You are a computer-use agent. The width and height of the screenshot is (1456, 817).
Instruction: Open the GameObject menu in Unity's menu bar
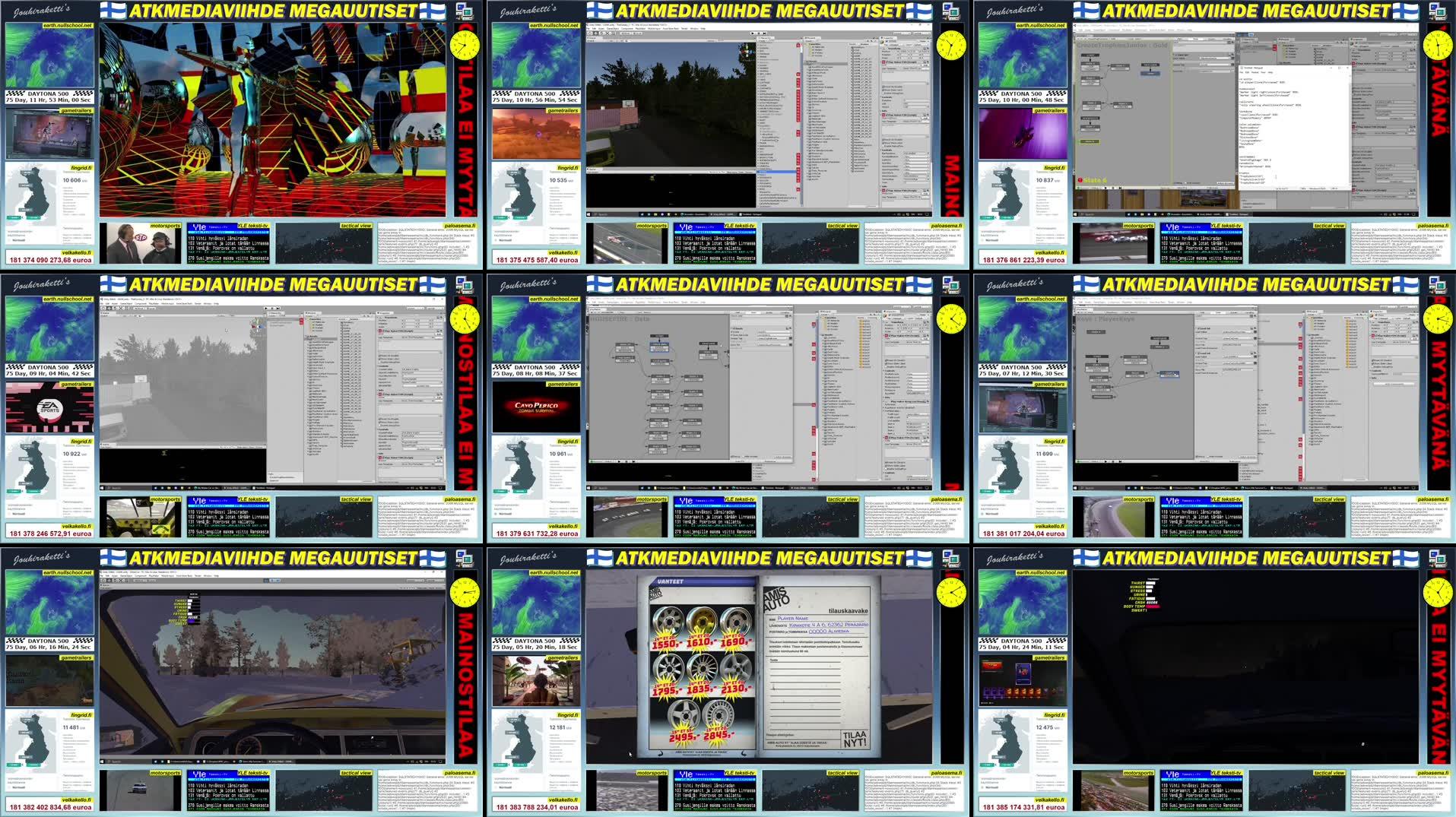[611, 29]
